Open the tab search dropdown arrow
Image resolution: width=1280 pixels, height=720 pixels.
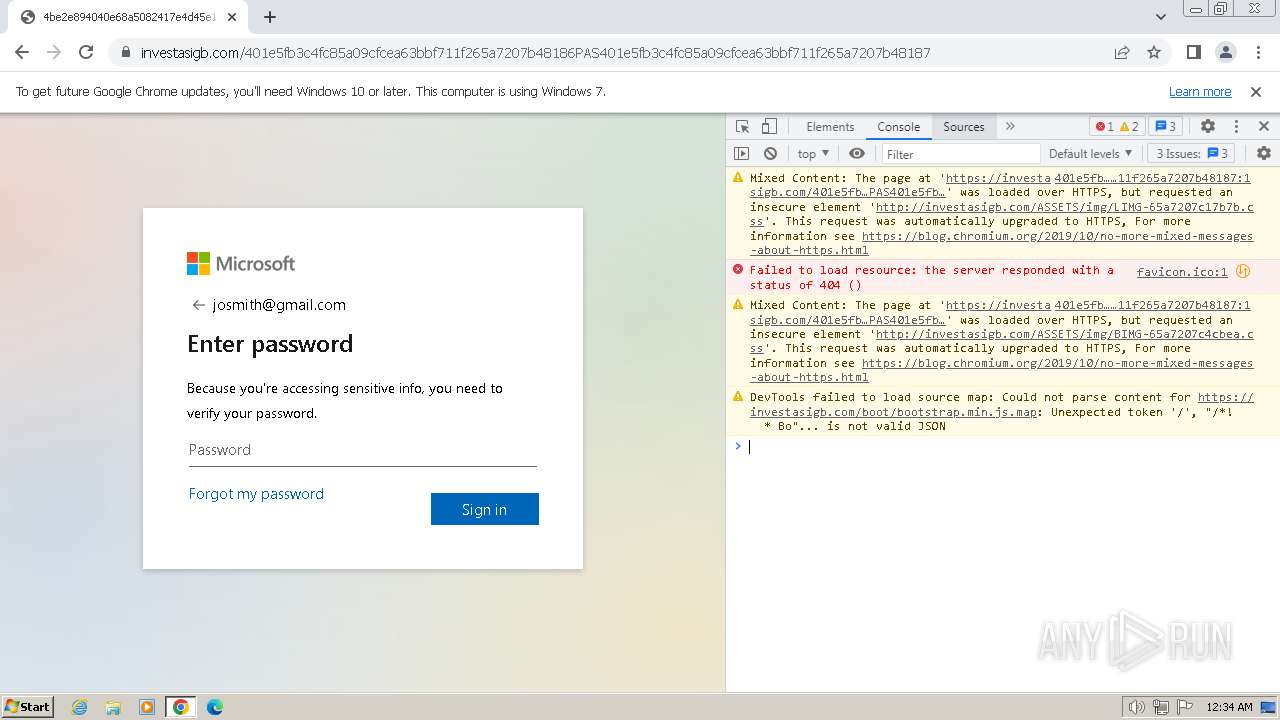point(1160,17)
